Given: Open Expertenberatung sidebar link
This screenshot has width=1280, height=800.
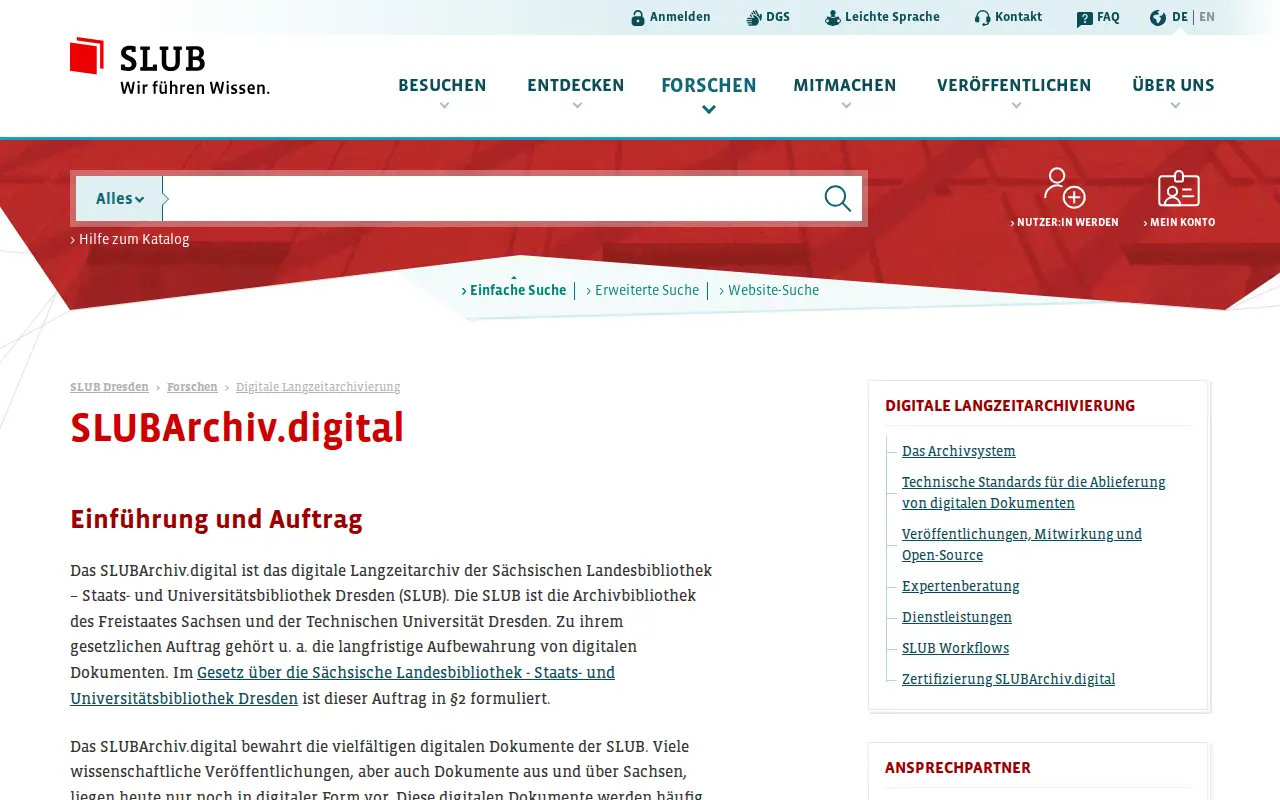Looking at the screenshot, I should point(961,586).
